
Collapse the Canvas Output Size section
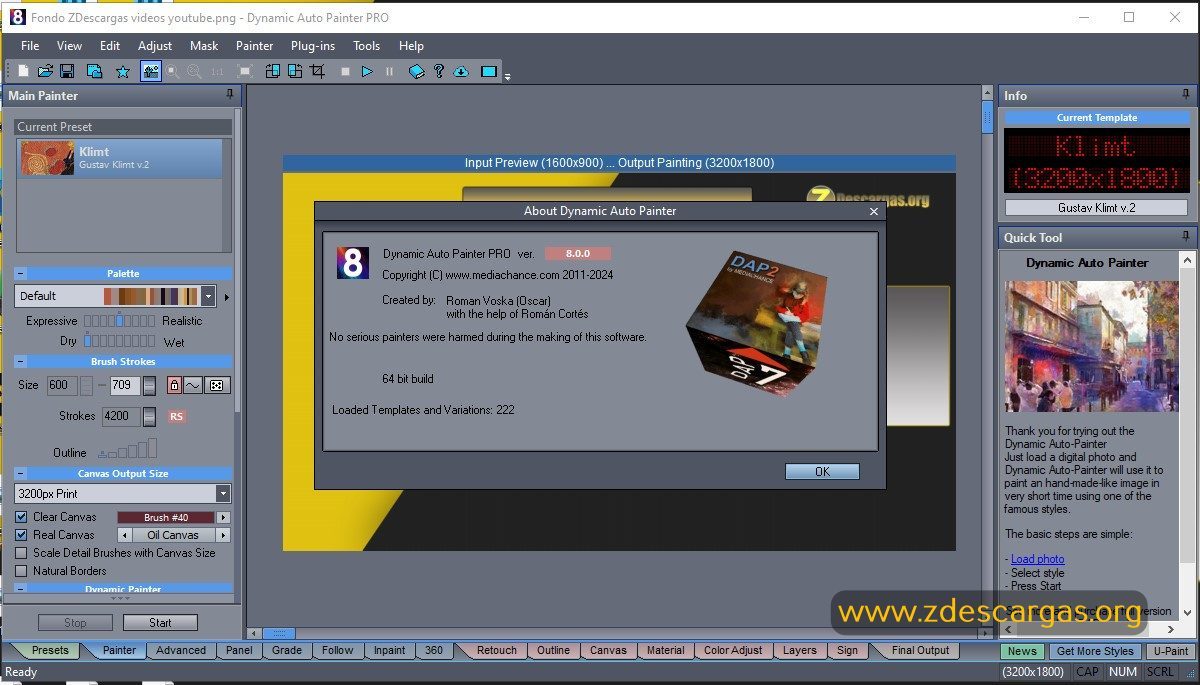[x=21, y=473]
